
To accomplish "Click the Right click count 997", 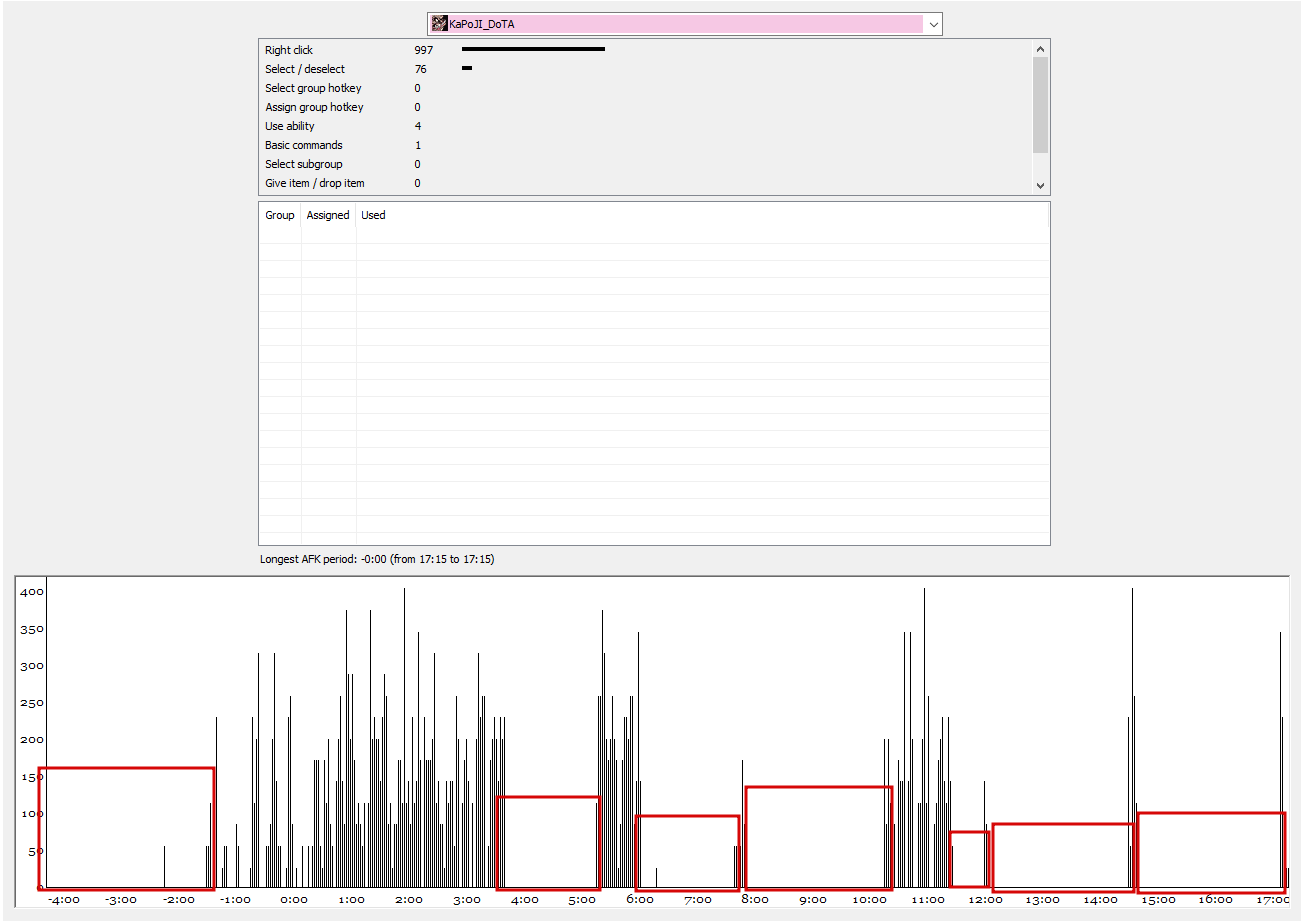I will (x=424, y=50).
